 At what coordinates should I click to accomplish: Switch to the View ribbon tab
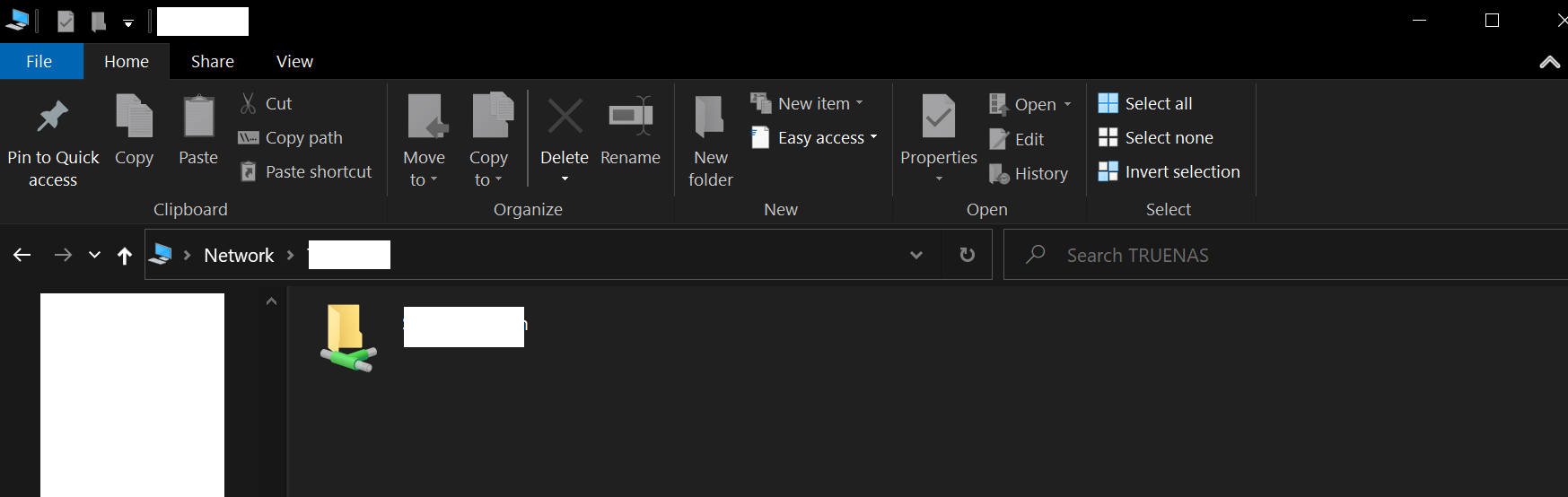pos(294,62)
